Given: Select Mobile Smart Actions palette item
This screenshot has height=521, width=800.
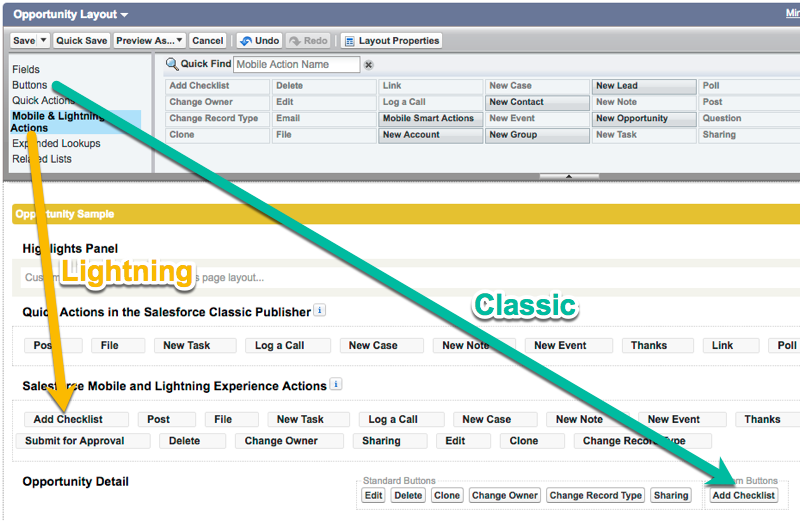Looking at the screenshot, I should pyautogui.click(x=431, y=118).
